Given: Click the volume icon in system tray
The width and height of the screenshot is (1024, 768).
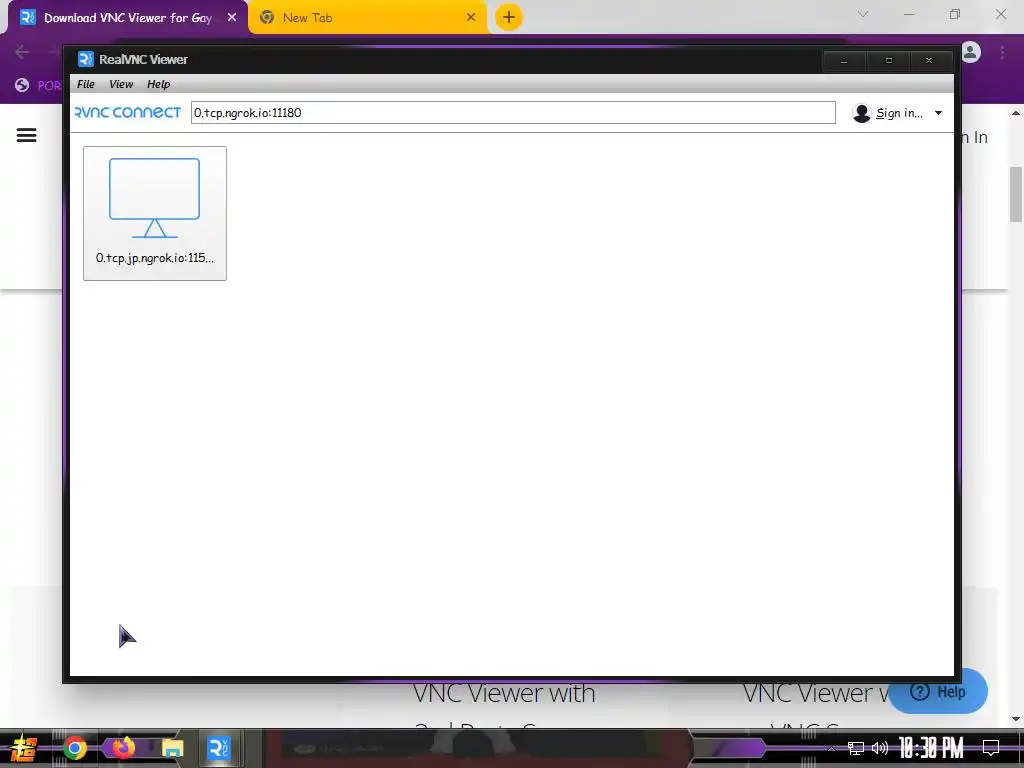Looking at the screenshot, I should point(880,748).
